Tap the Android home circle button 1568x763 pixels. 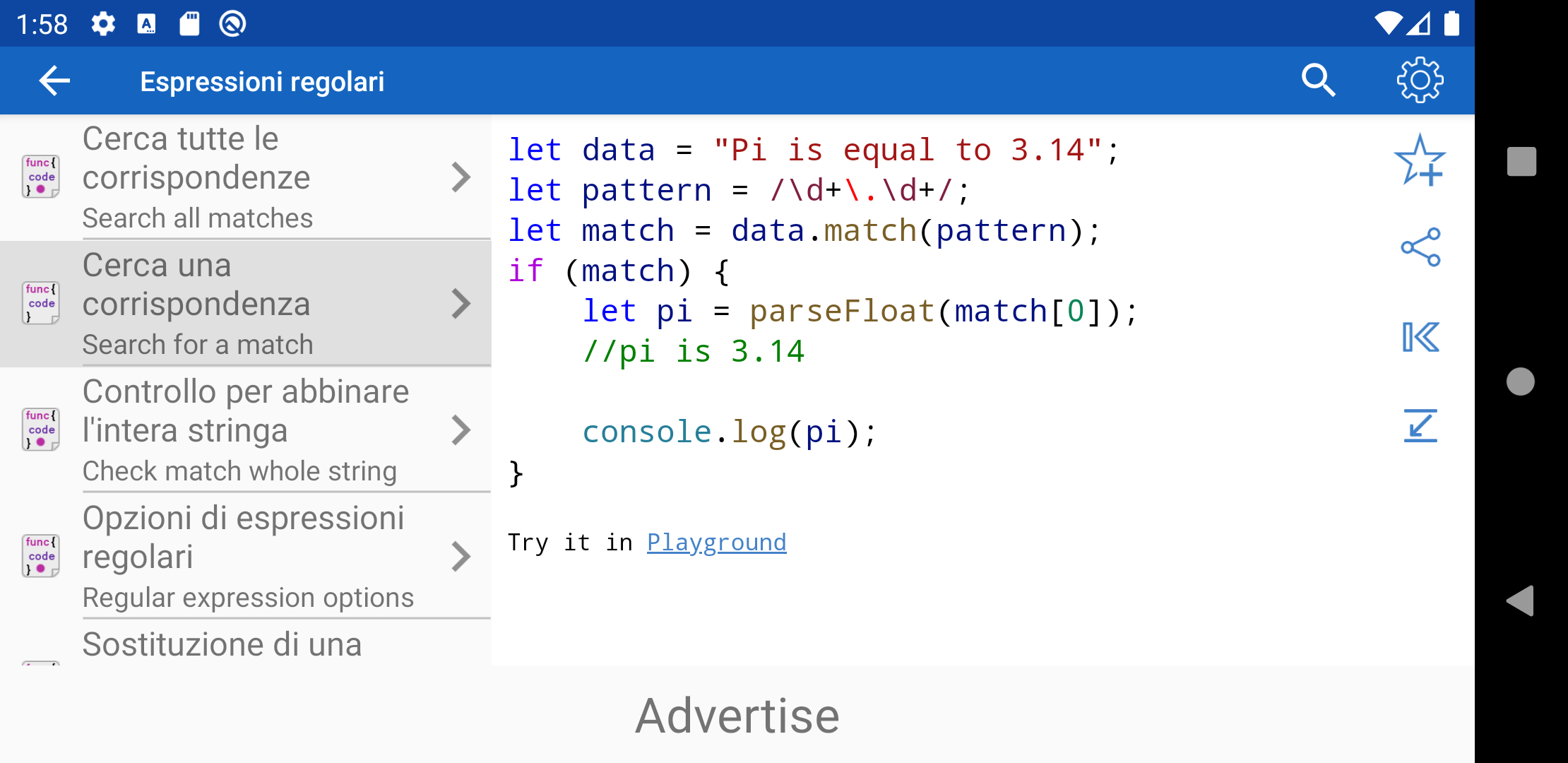[x=1521, y=381]
